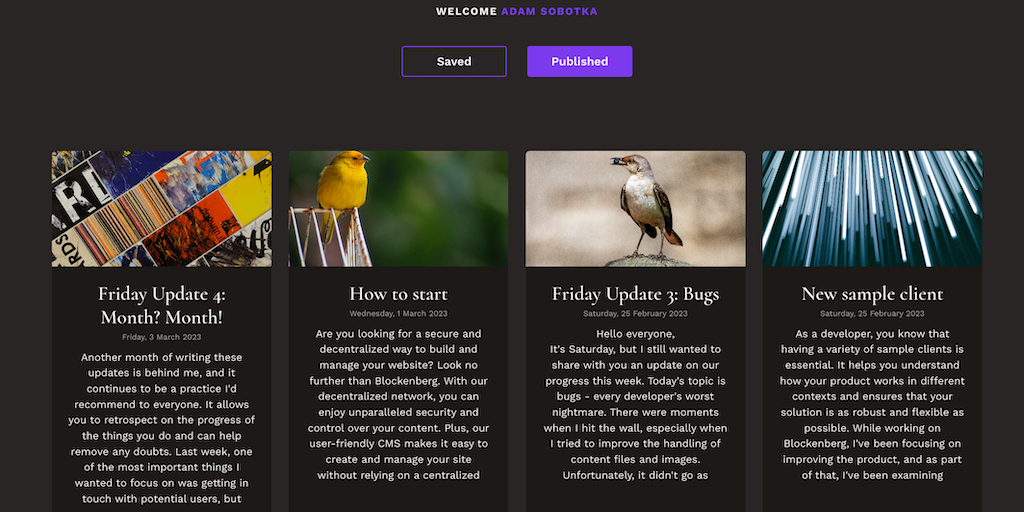Open the Friday Update 4 post title
Image resolution: width=1024 pixels, height=512 pixels.
point(162,305)
